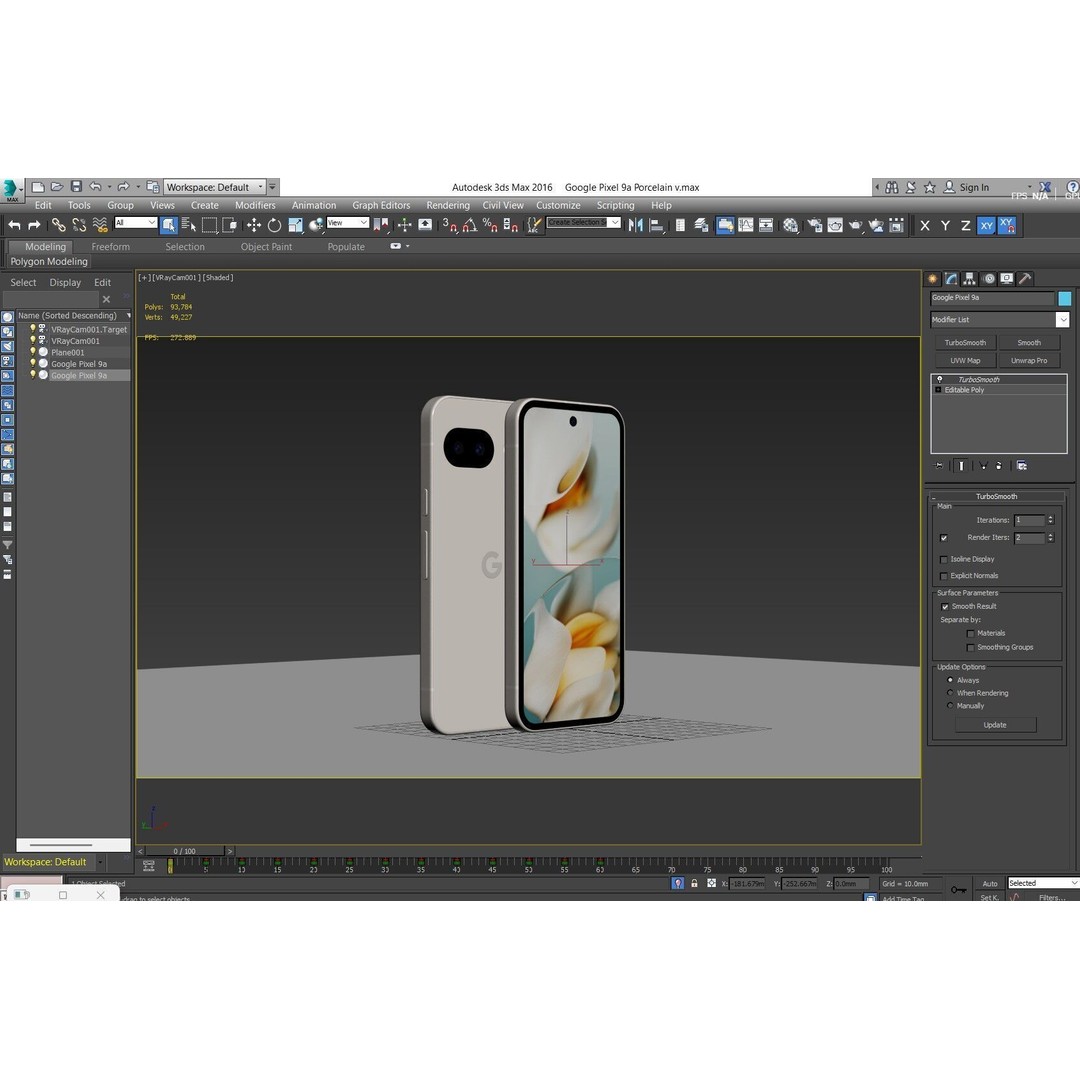Click the Smooth modifier button
The height and width of the screenshot is (1080, 1080).
[1029, 342]
